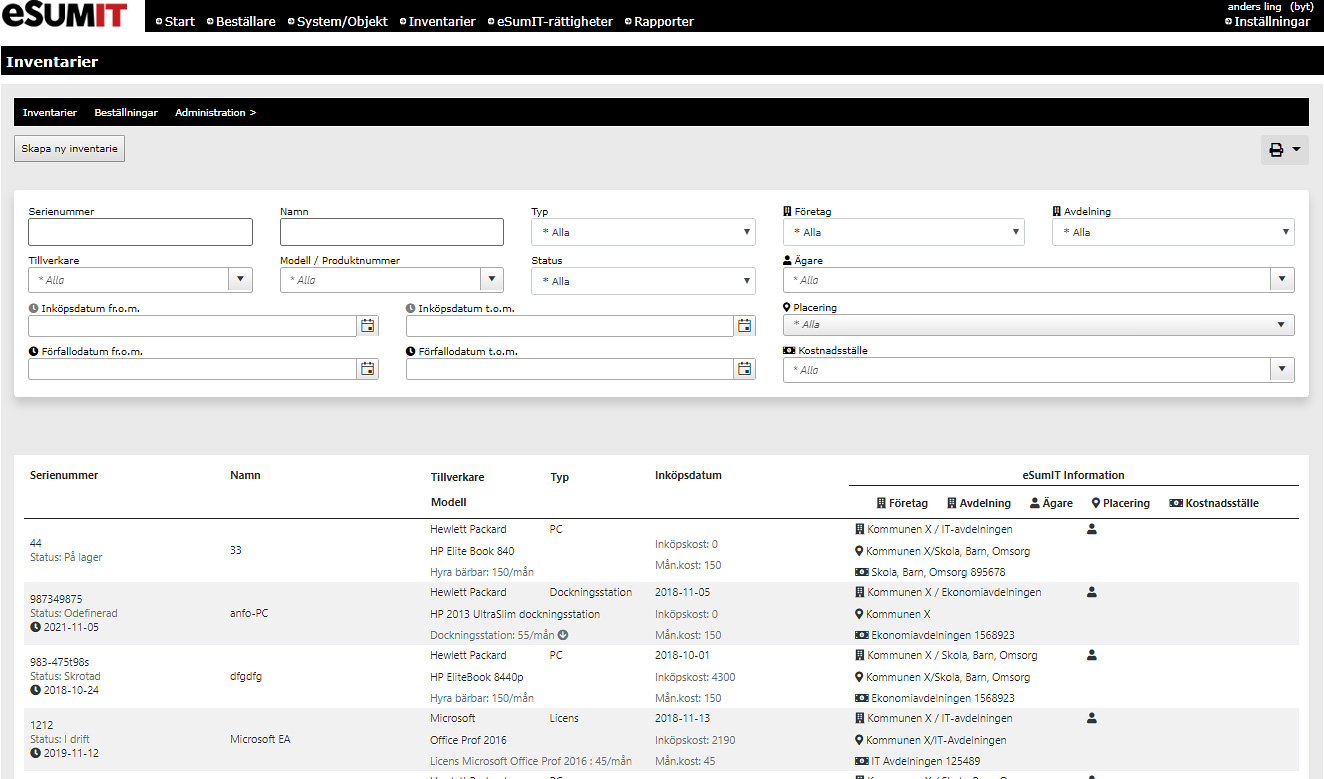Click the clock icon next to 2019-11-12
Screen dimensions: 1324x779
tap(35, 753)
